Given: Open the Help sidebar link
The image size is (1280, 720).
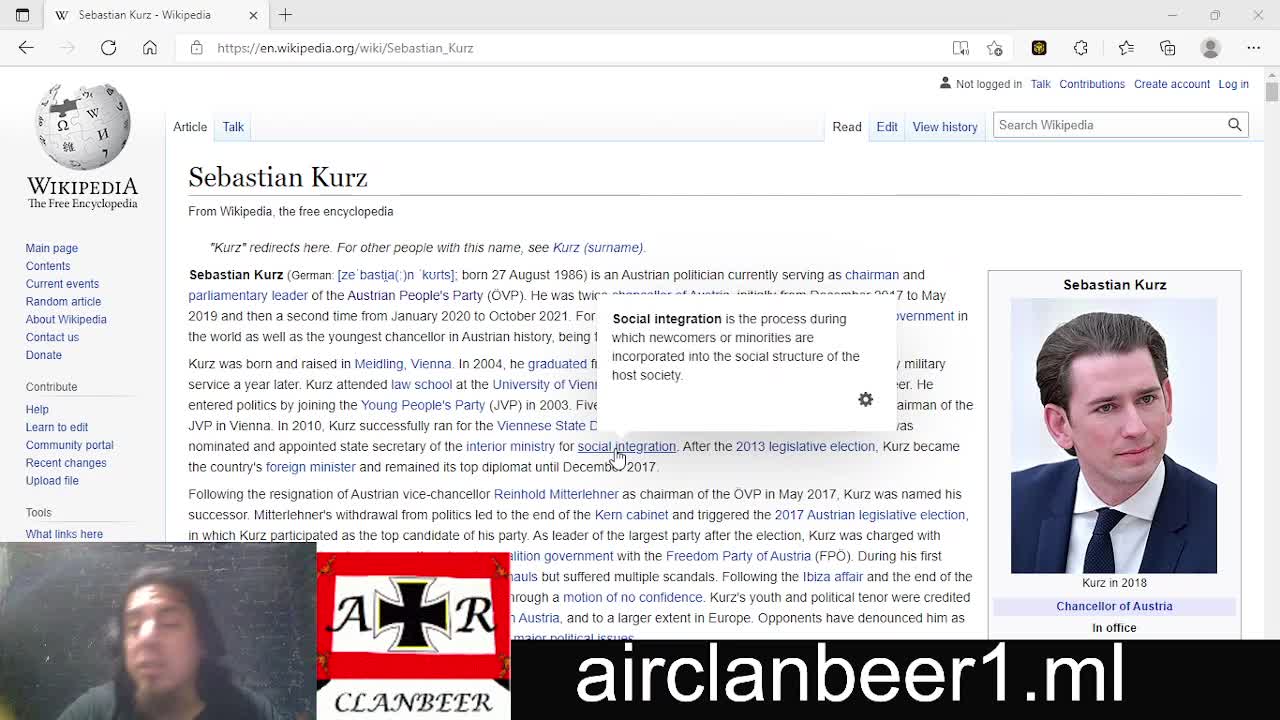Looking at the screenshot, I should (37, 409).
